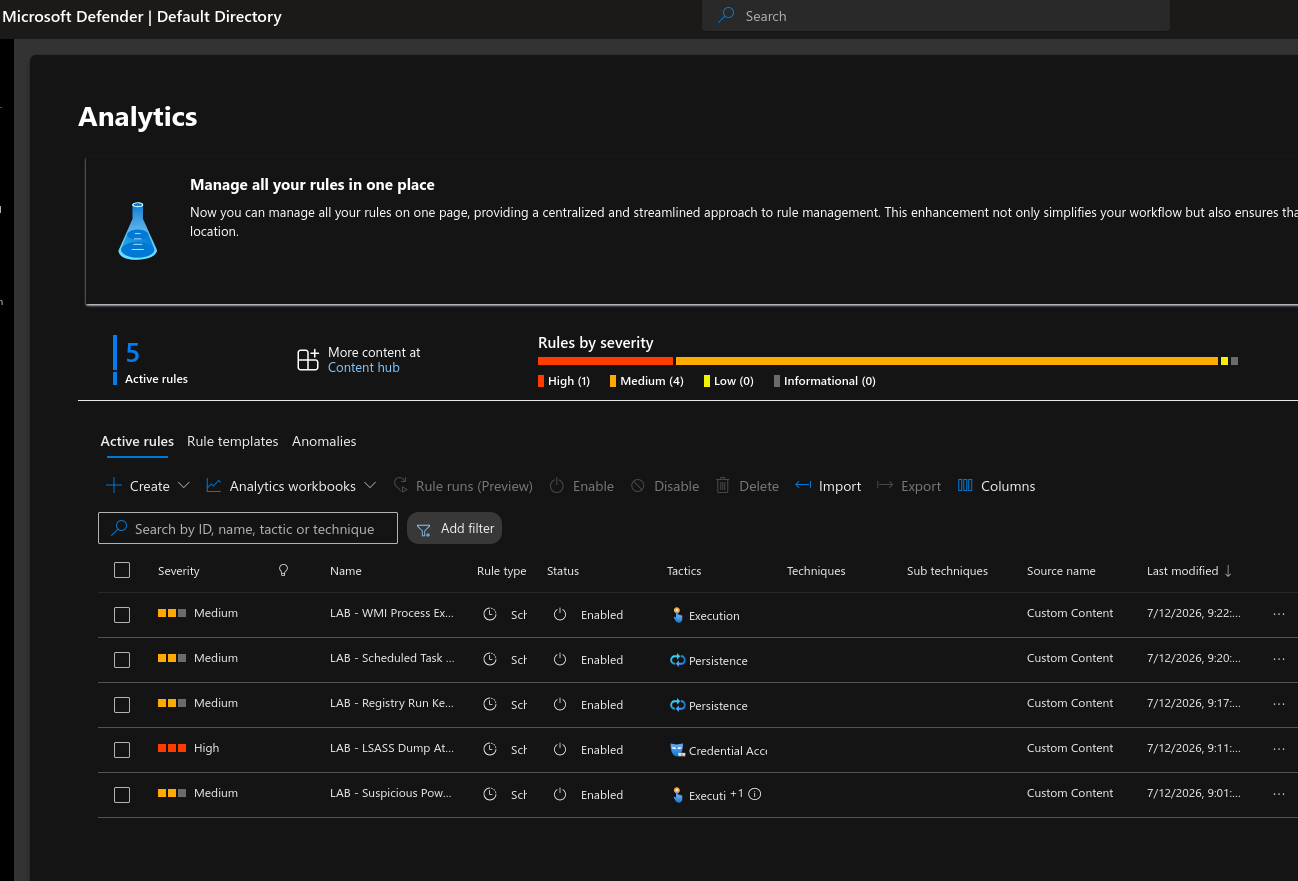Click the scheduled clock icon for LSASS rule
Image resolution: width=1298 pixels, height=881 pixels.
pyautogui.click(x=490, y=749)
